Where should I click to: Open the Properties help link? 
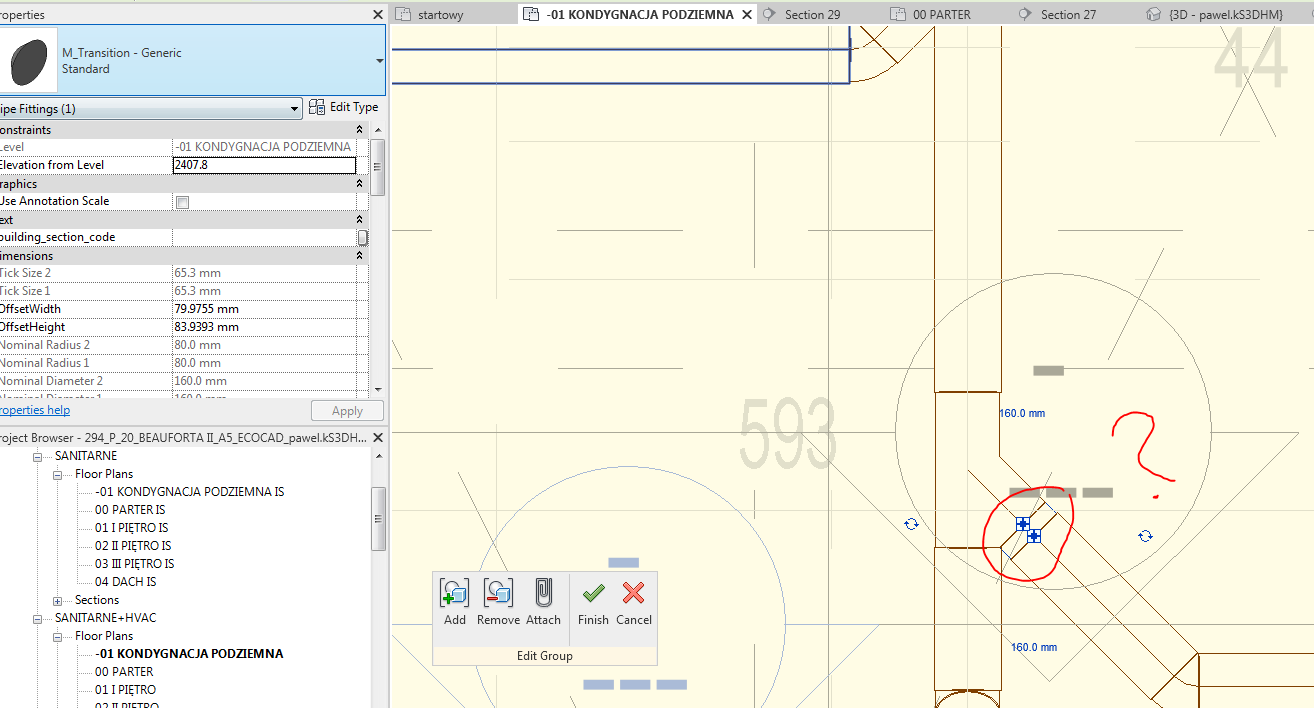35,410
